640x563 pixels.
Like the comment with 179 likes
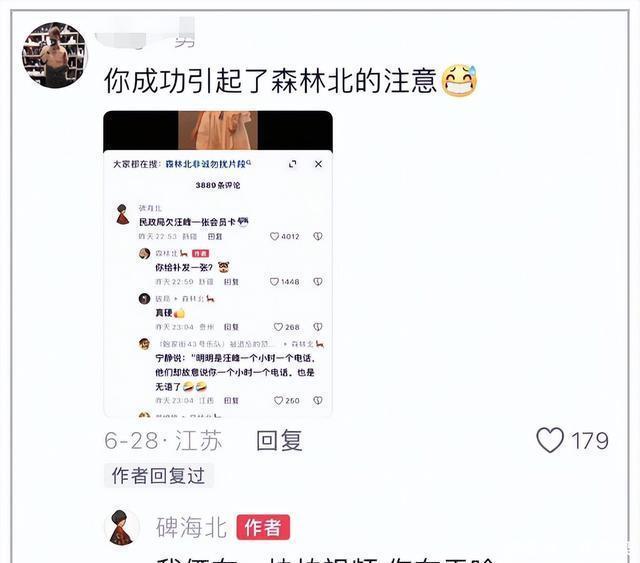(x=550, y=440)
